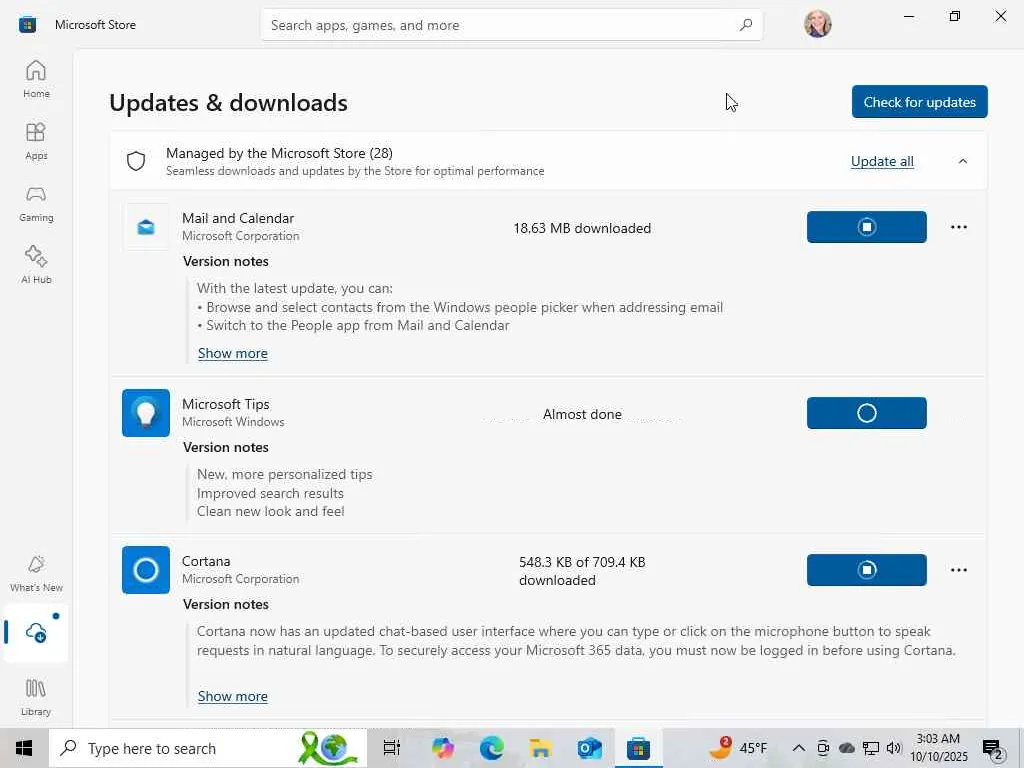Viewport: 1024px width, 768px height.
Task: Click taskbar Type here to search box
Action: [x=208, y=748]
